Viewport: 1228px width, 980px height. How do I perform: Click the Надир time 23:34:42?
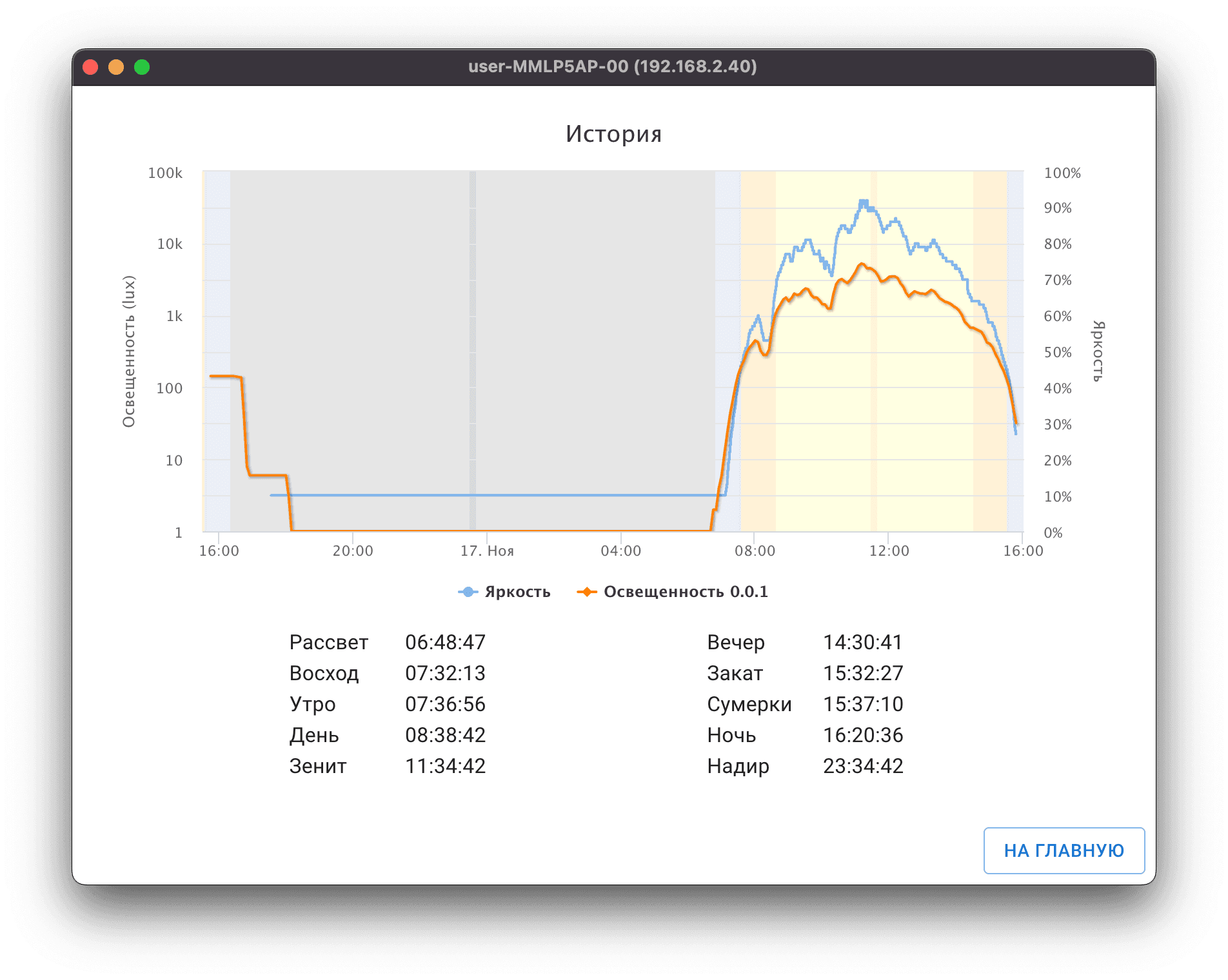(x=863, y=766)
